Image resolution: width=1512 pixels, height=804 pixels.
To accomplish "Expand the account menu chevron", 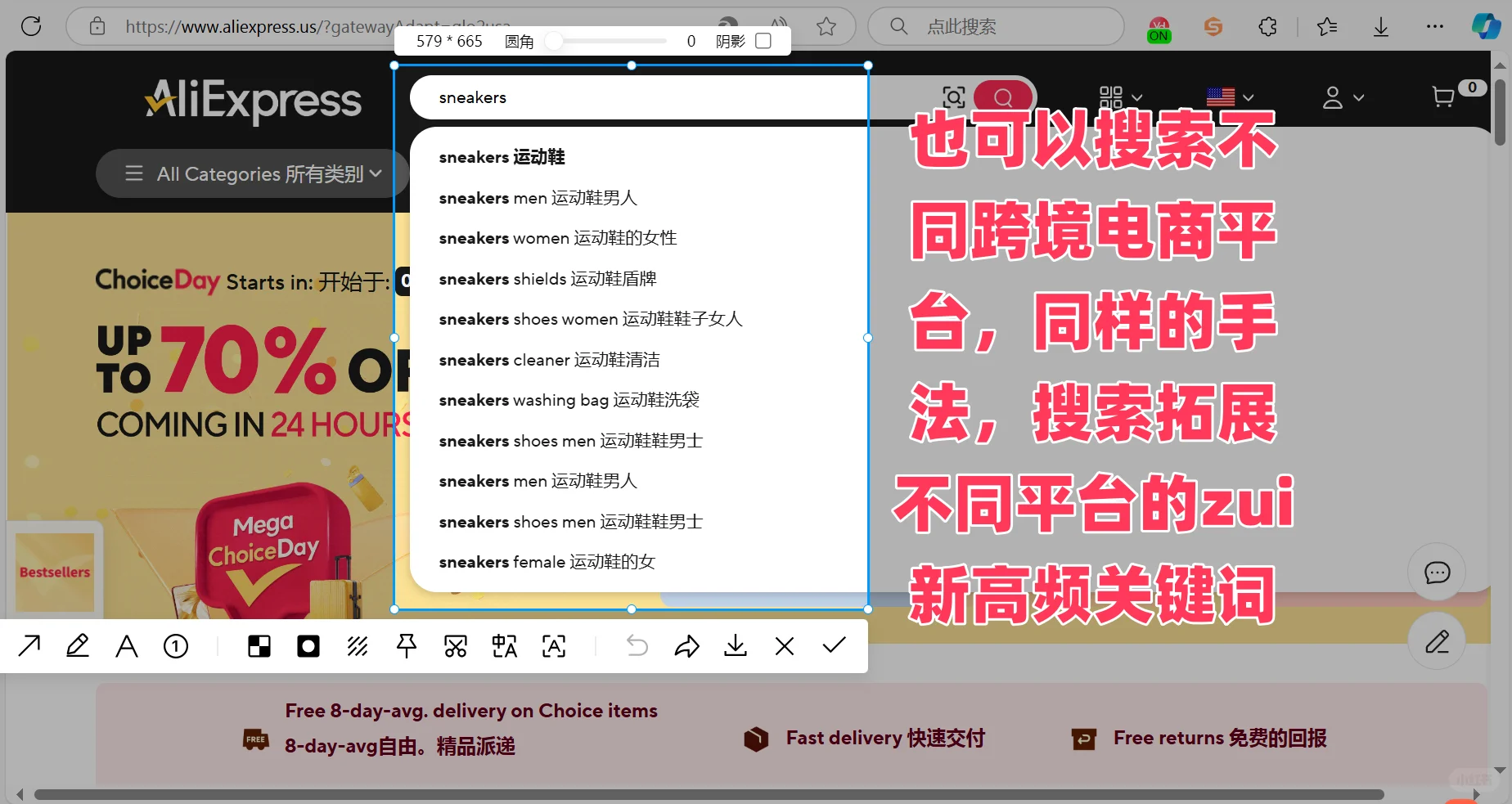I will click(1358, 97).
